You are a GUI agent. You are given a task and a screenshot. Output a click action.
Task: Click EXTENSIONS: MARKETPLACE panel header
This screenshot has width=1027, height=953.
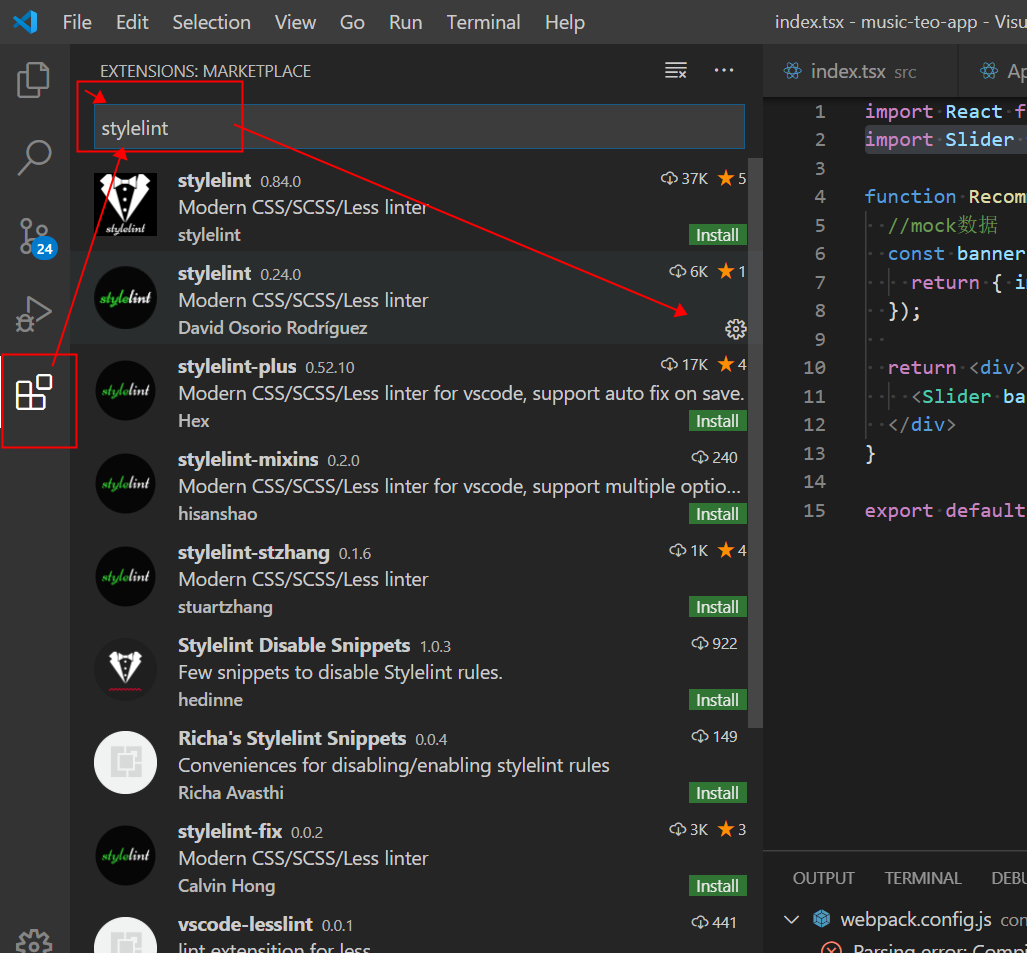click(206, 71)
